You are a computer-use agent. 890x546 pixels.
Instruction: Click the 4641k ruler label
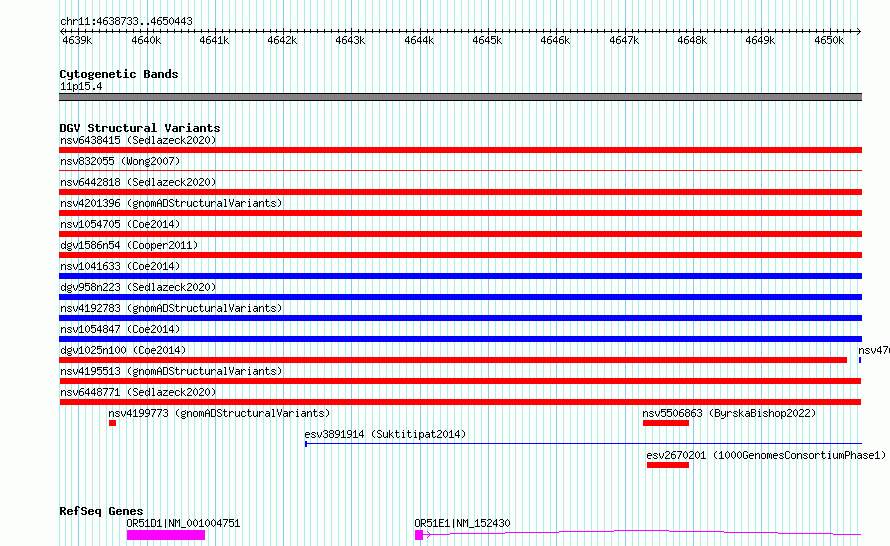(214, 41)
